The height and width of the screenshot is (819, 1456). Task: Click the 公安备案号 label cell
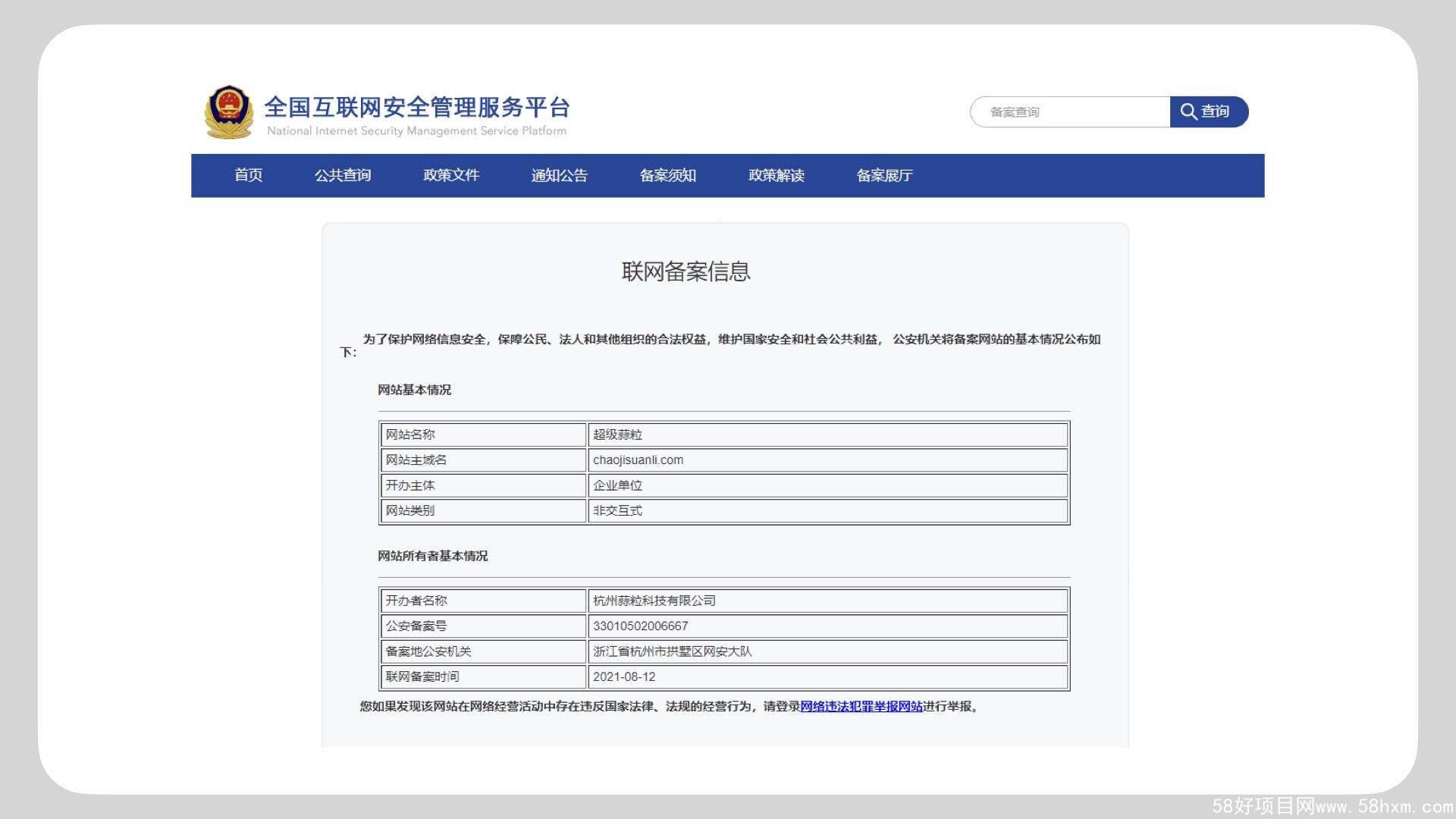(x=483, y=626)
